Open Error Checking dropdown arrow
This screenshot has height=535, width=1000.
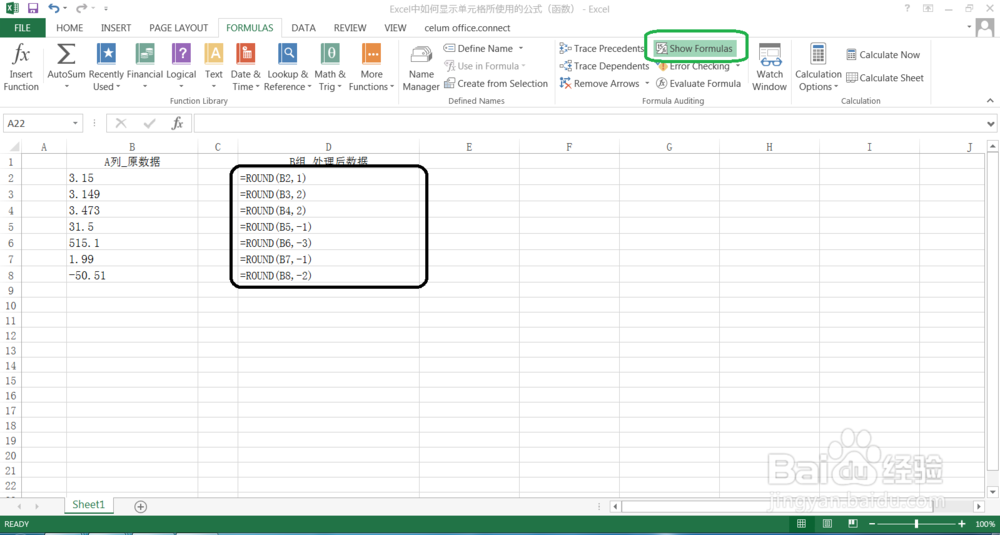click(738, 66)
